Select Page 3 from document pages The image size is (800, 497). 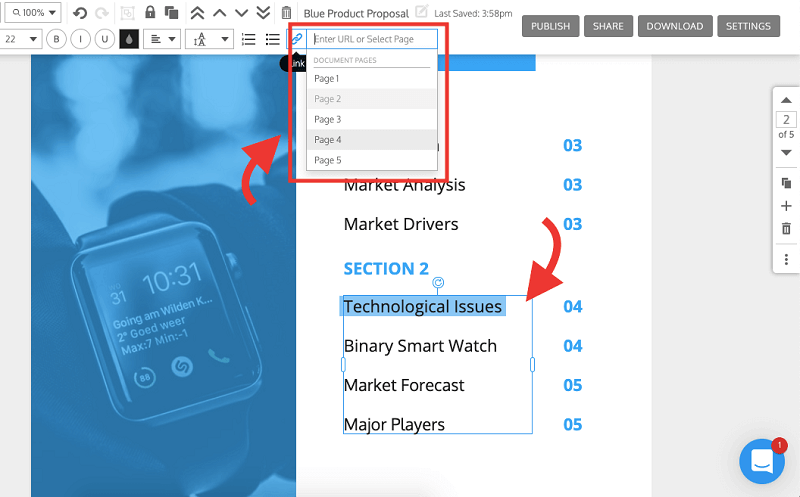(x=372, y=119)
